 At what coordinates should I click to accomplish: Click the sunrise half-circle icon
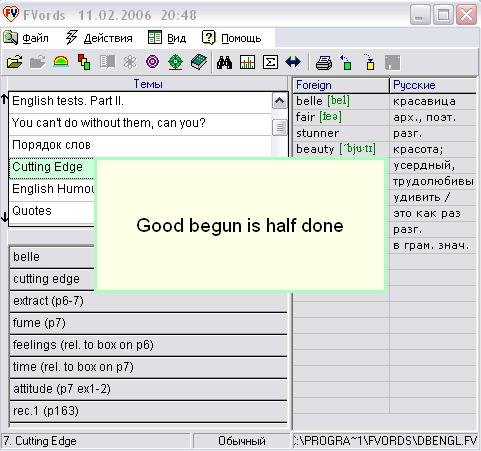click(61, 62)
